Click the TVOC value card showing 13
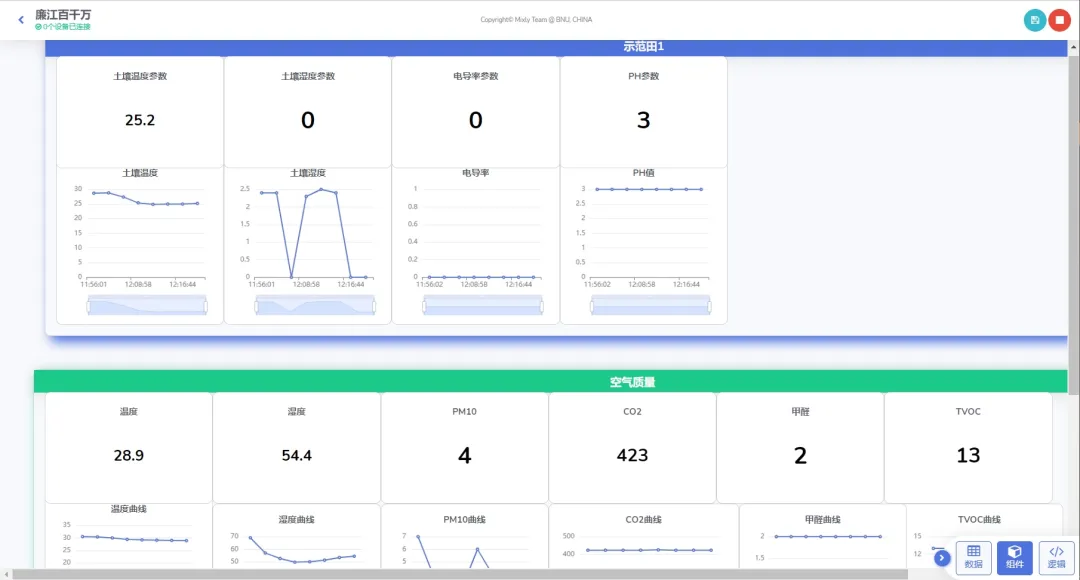The image size is (1080, 580). click(x=968, y=447)
